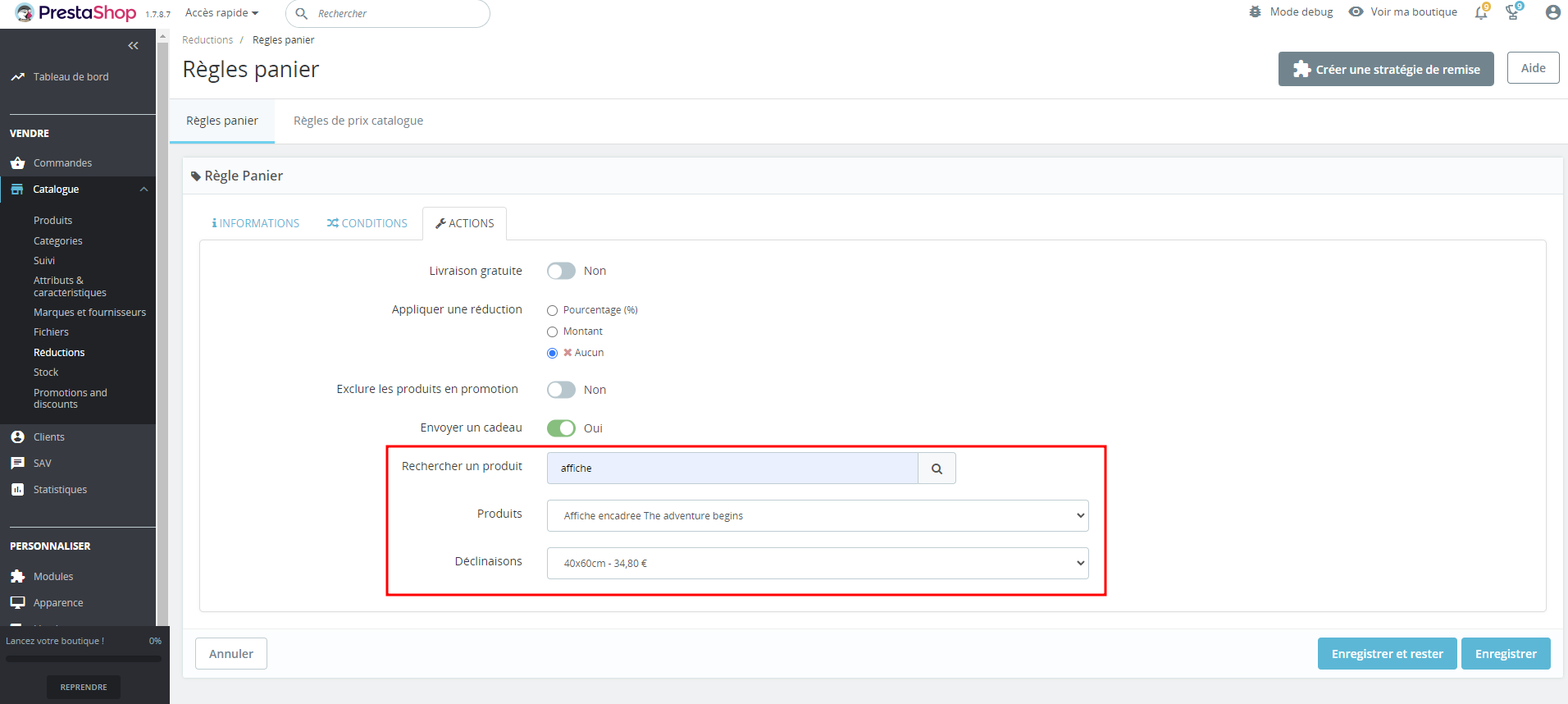Expand the Accès rapide menu
The height and width of the screenshot is (704, 1568).
coord(221,13)
